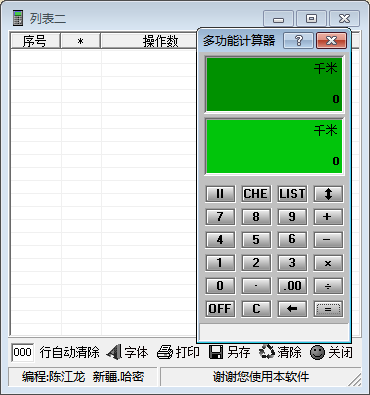Screen dimensions: 370x395
Task: Click the divide operator key
Action: [x=328, y=286]
